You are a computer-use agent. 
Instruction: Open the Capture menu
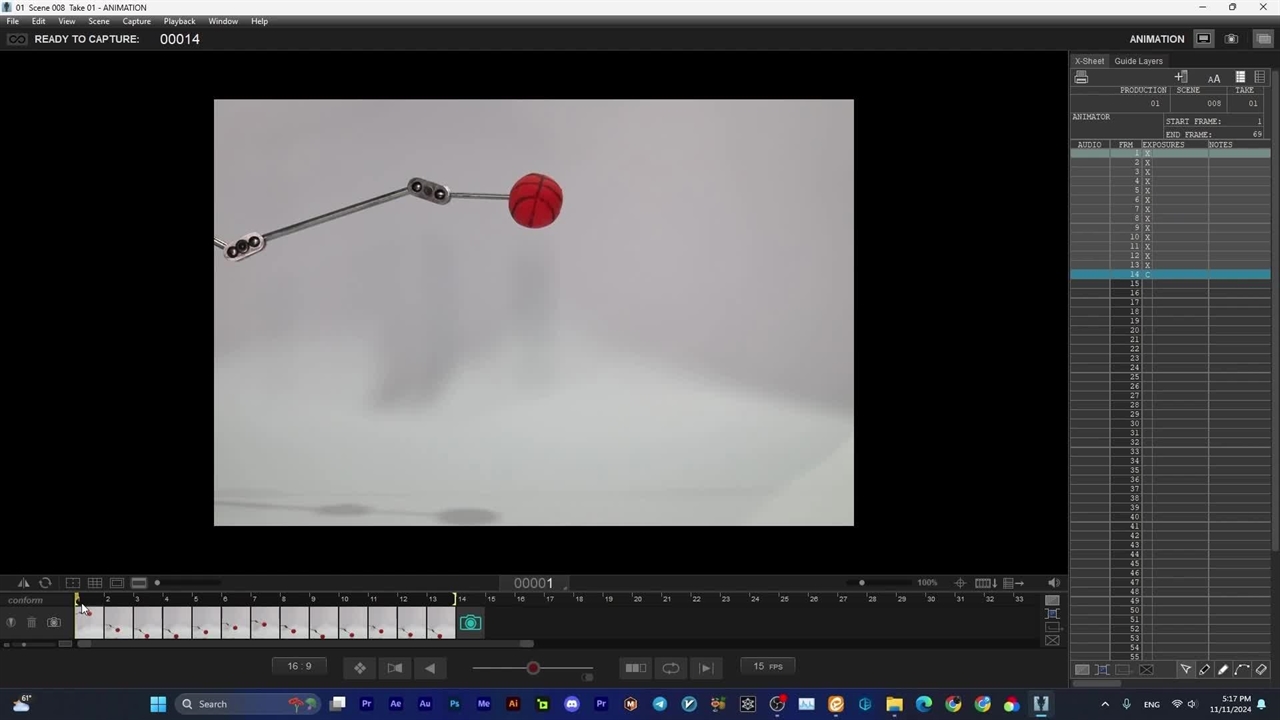tap(136, 21)
